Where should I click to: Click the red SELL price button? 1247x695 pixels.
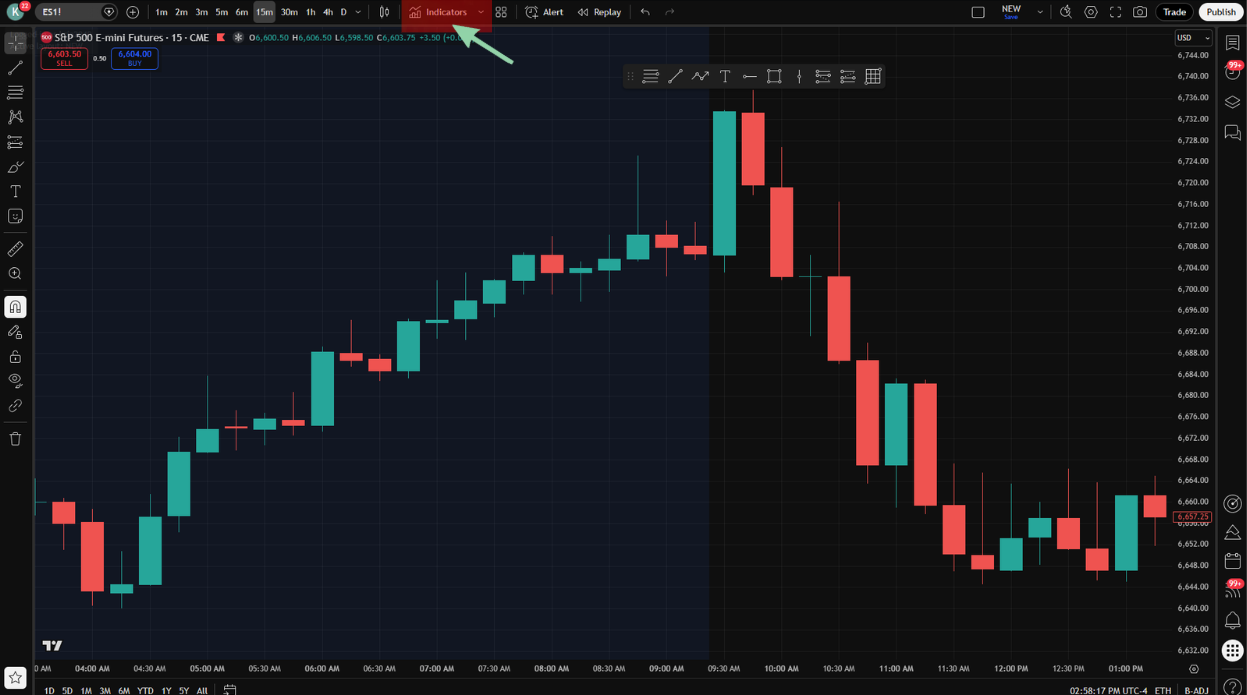pyautogui.click(x=64, y=58)
